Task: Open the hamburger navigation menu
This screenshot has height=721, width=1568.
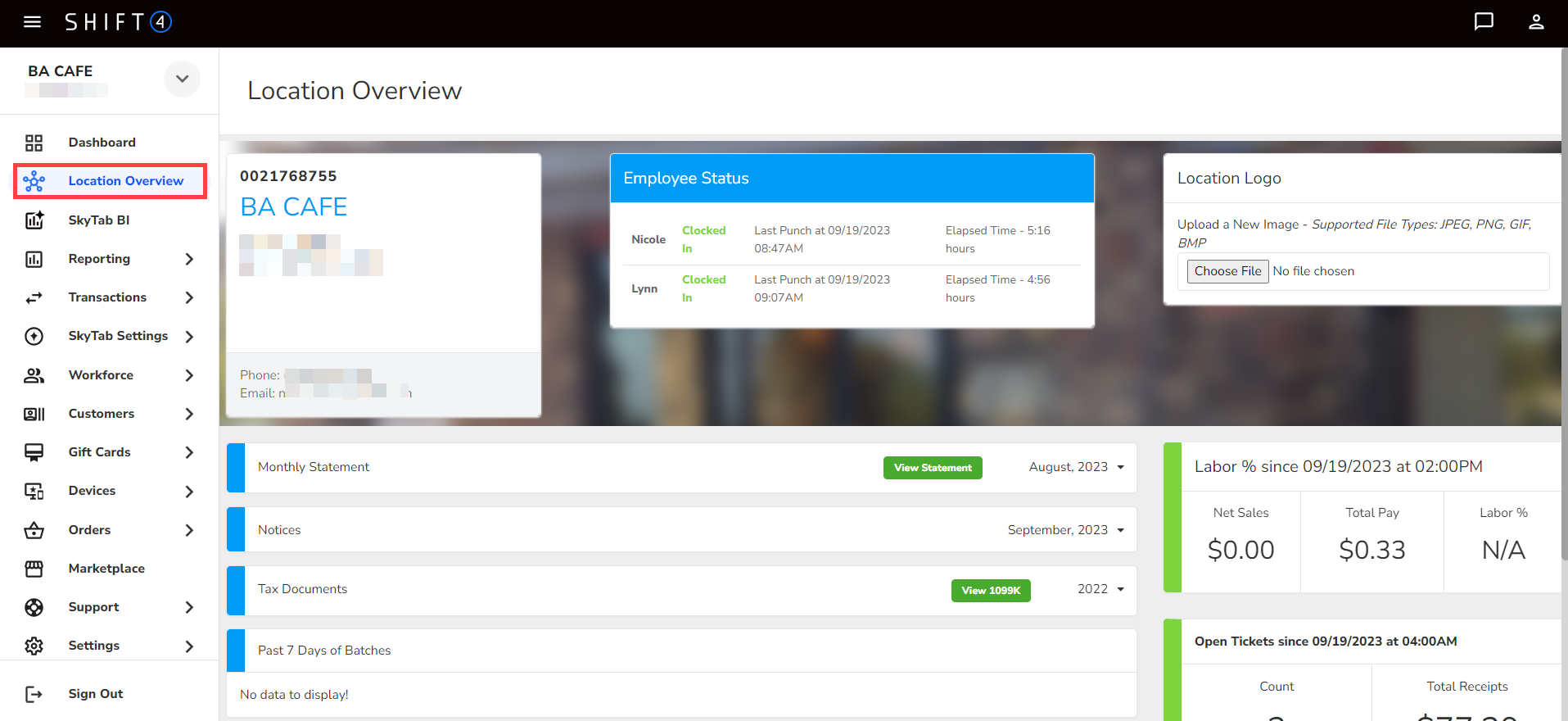Action: point(33,22)
